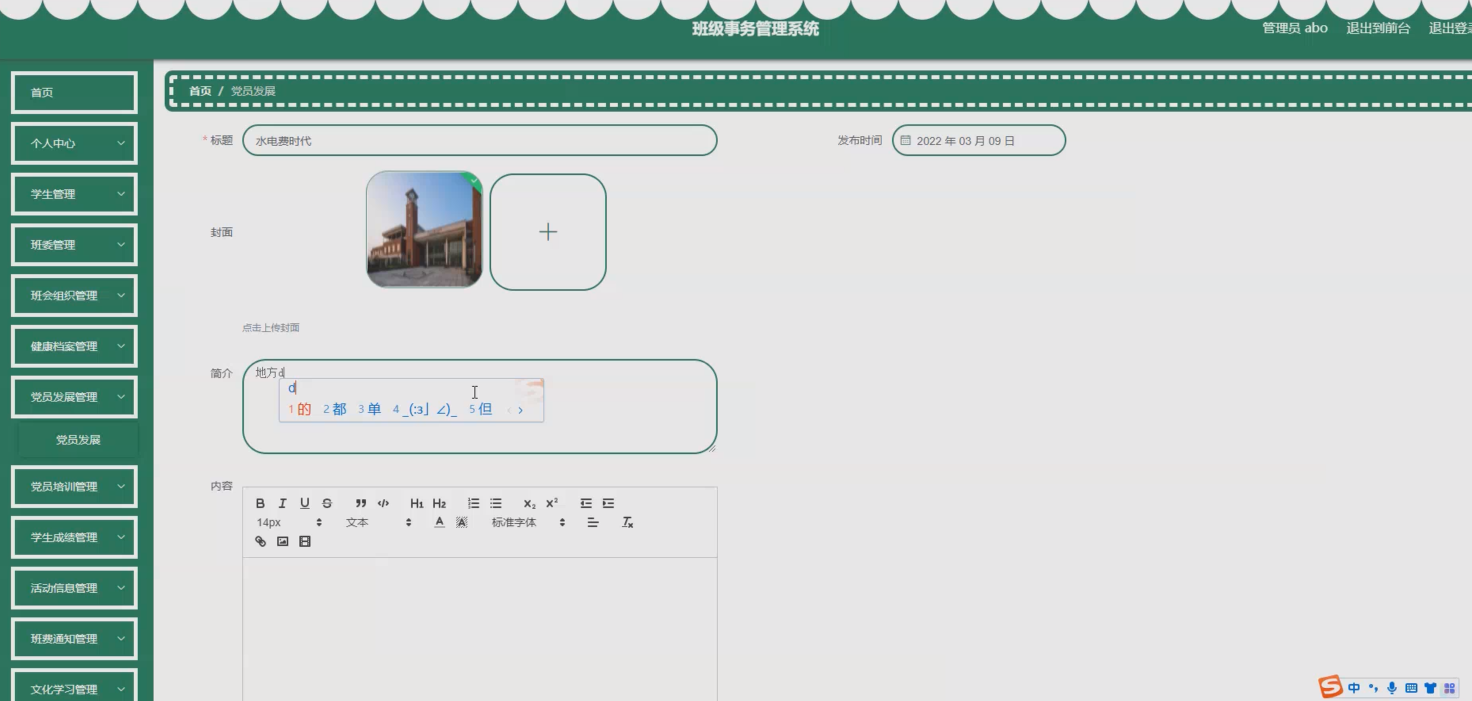Clear text formatting with Tx icon

pos(628,522)
